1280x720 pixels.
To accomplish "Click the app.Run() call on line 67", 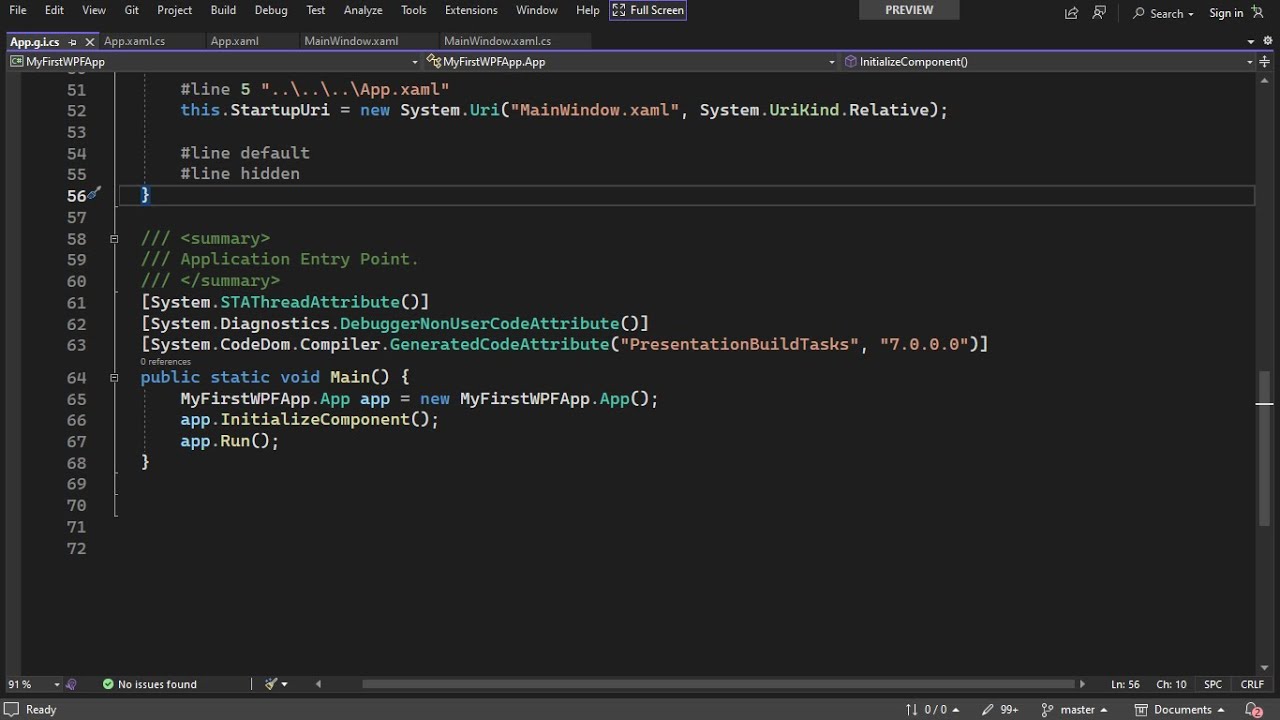I will point(229,440).
